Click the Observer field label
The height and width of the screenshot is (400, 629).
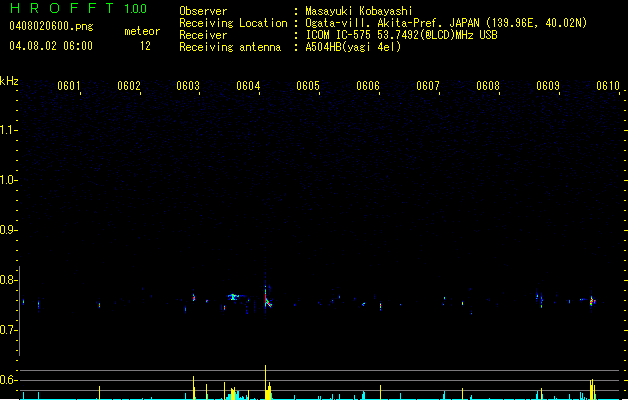point(203,11)
